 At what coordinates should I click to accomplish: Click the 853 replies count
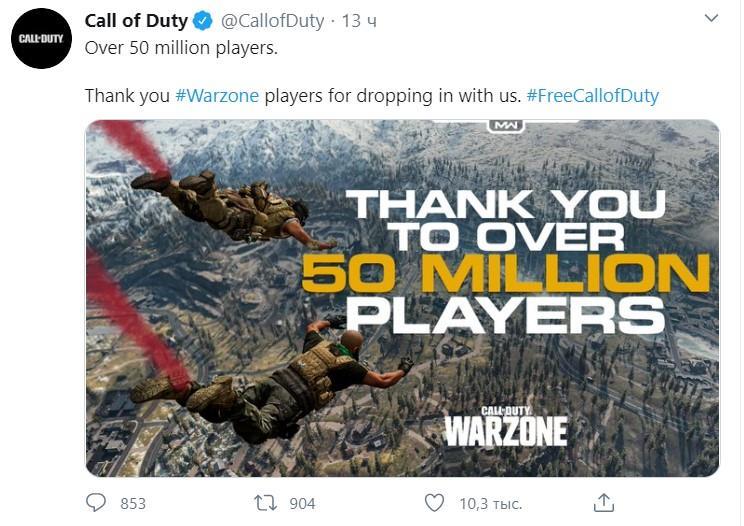click(x=133, y=503)
